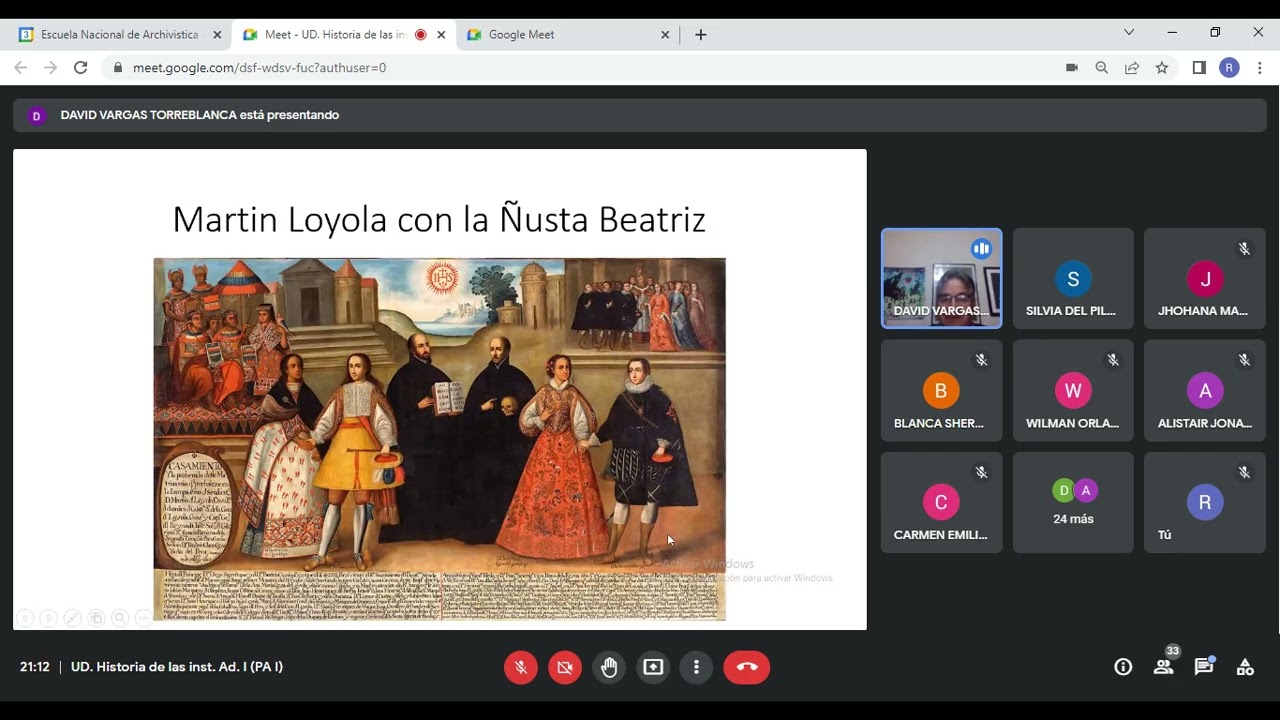Go back in browser history
The height and width of the screenshot is (720, 1280).
pyautogui.click(x=21, y=68)
